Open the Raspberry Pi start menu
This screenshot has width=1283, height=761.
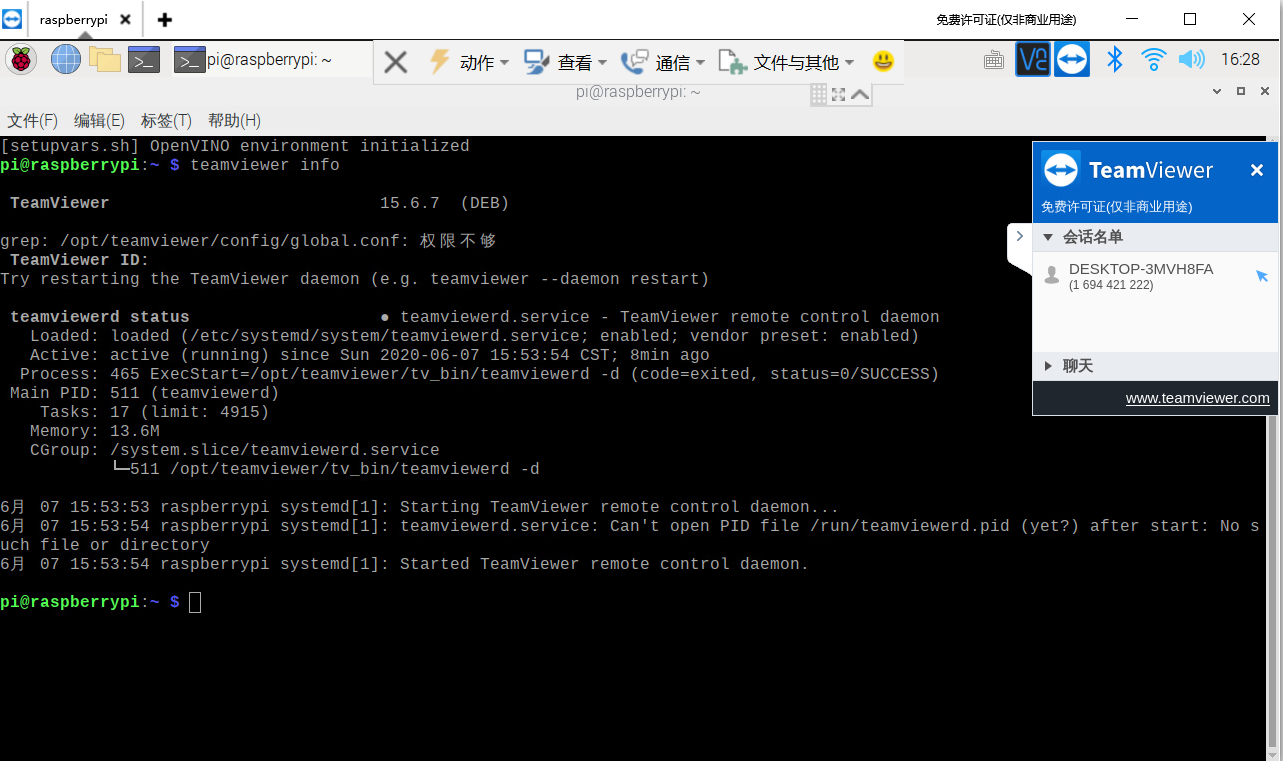click(21, 60)
